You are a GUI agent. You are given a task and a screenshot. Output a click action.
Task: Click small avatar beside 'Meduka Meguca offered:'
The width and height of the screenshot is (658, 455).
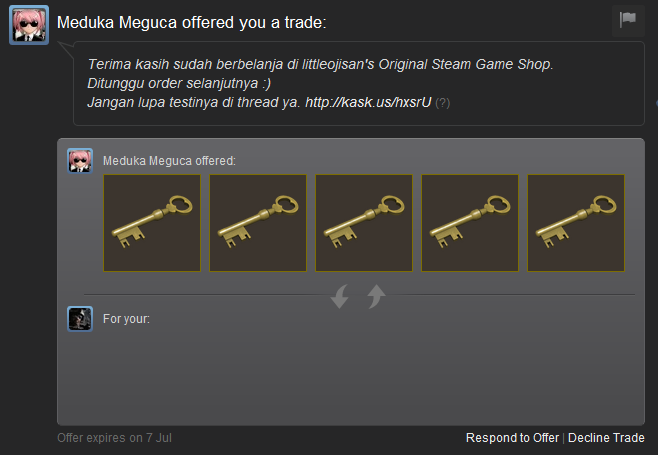[80, 160]
